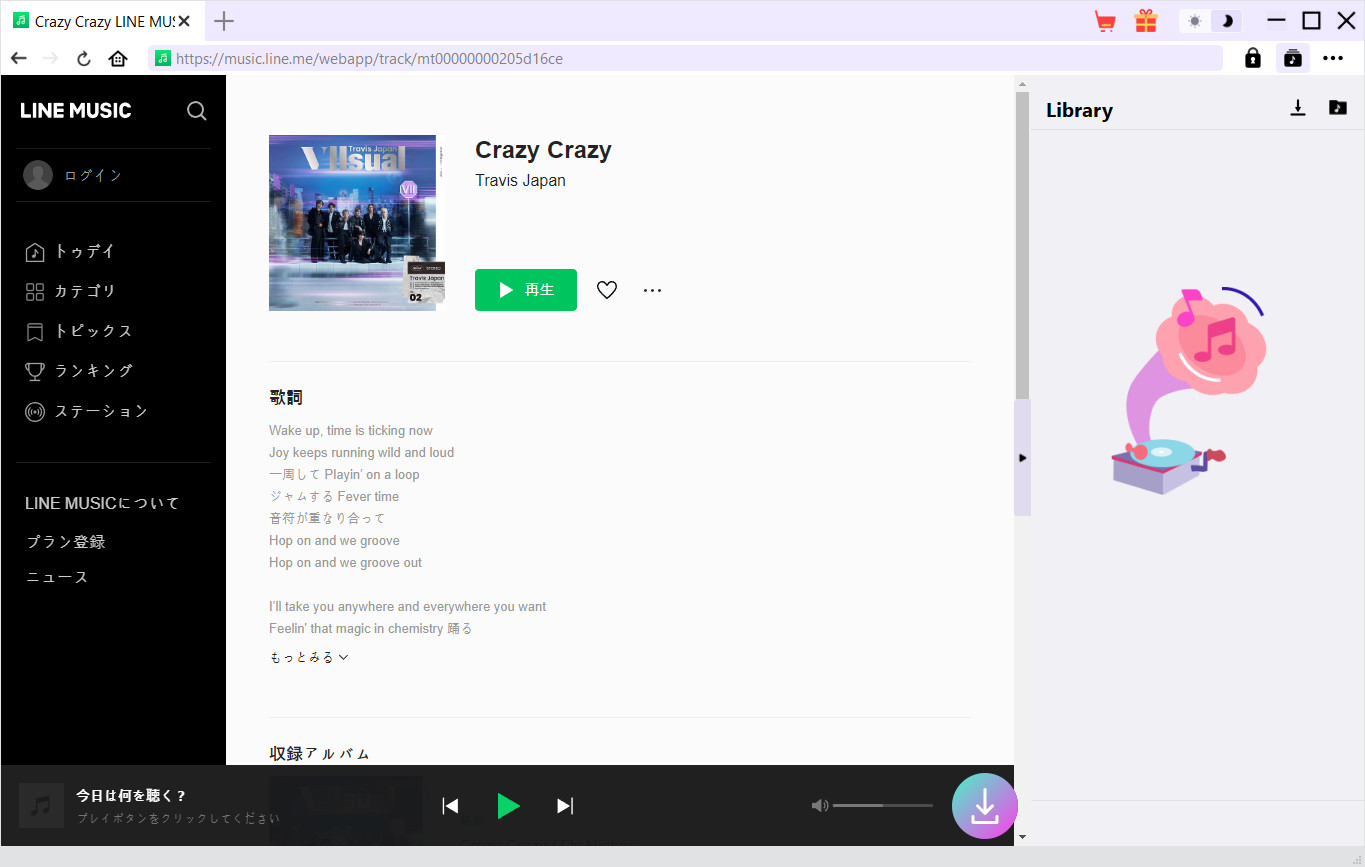Click the Library panel title
The width and height of the screenshot is (1365, 867).
tap(1079, 111)
